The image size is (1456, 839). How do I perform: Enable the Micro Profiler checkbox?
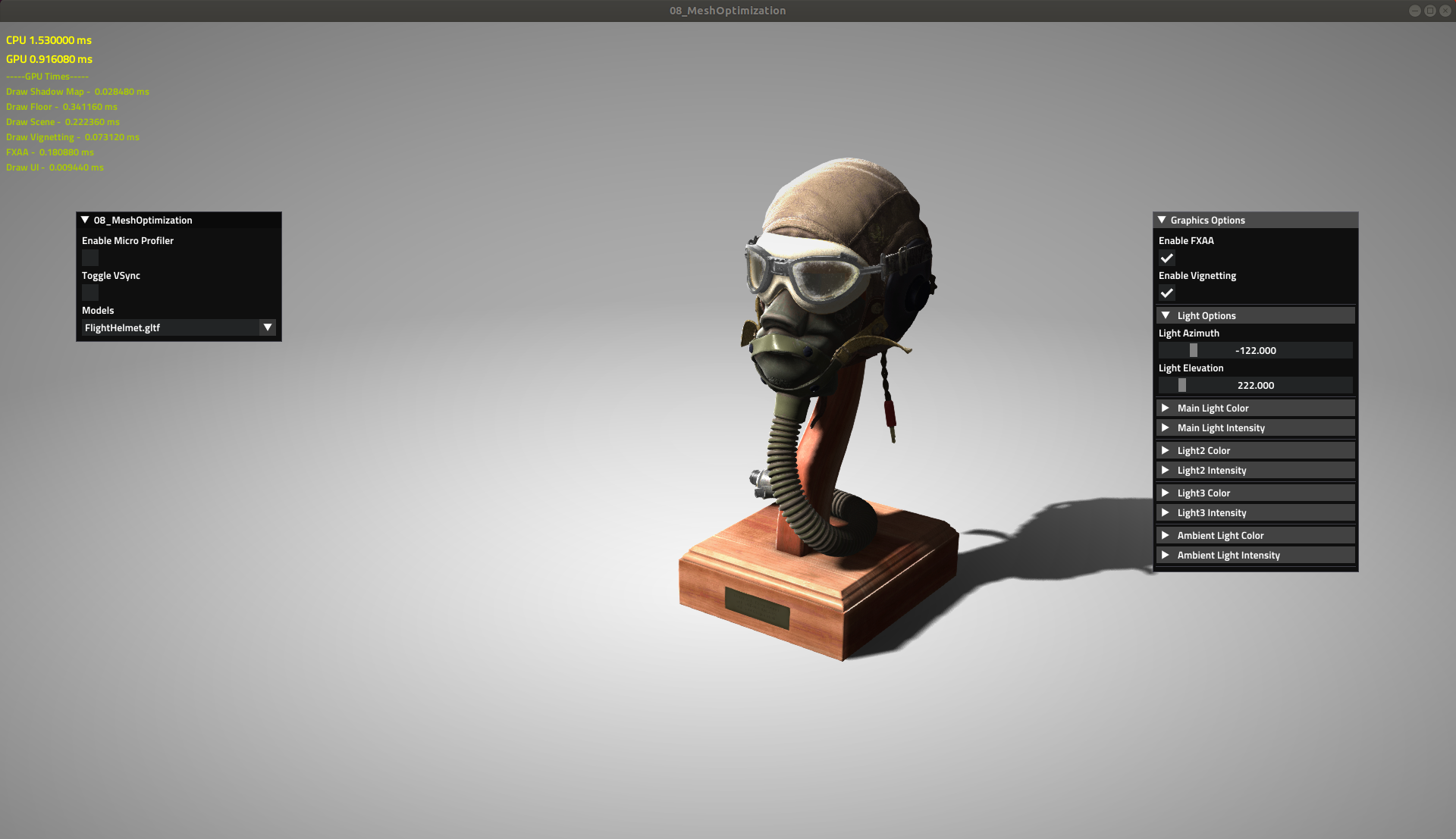90,258
